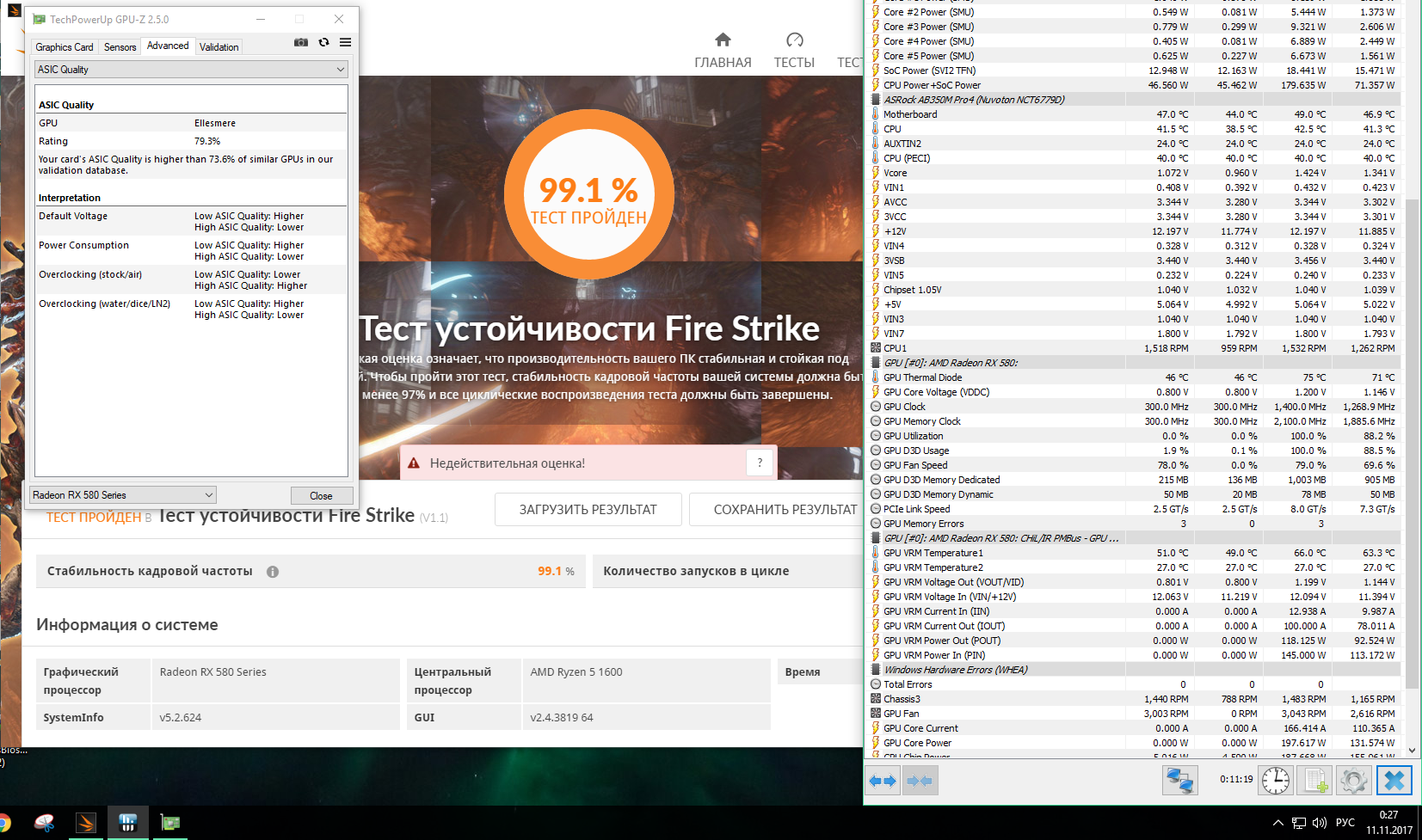
Task: Open HWiNFO sensor settings gear
Action: (x=1353, y=780)
